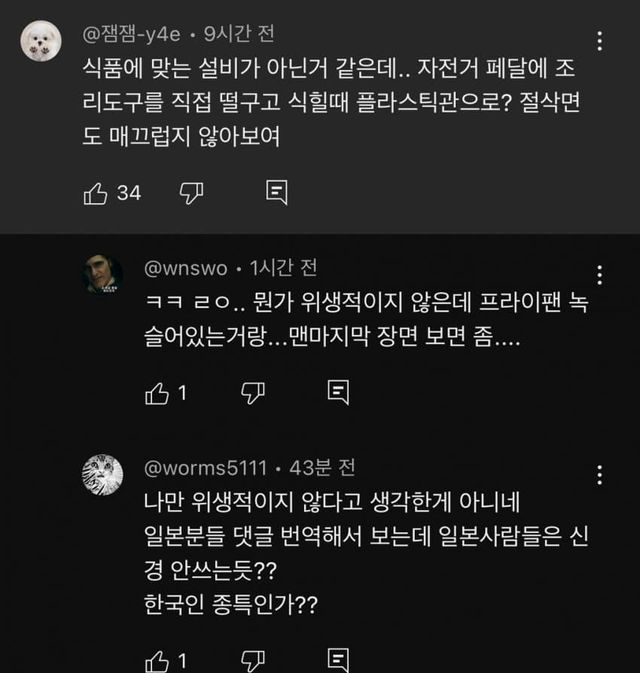Like the comment by @잼잼-y4e
The width and height of the screenshot is (640, 673).
point(96,193)
